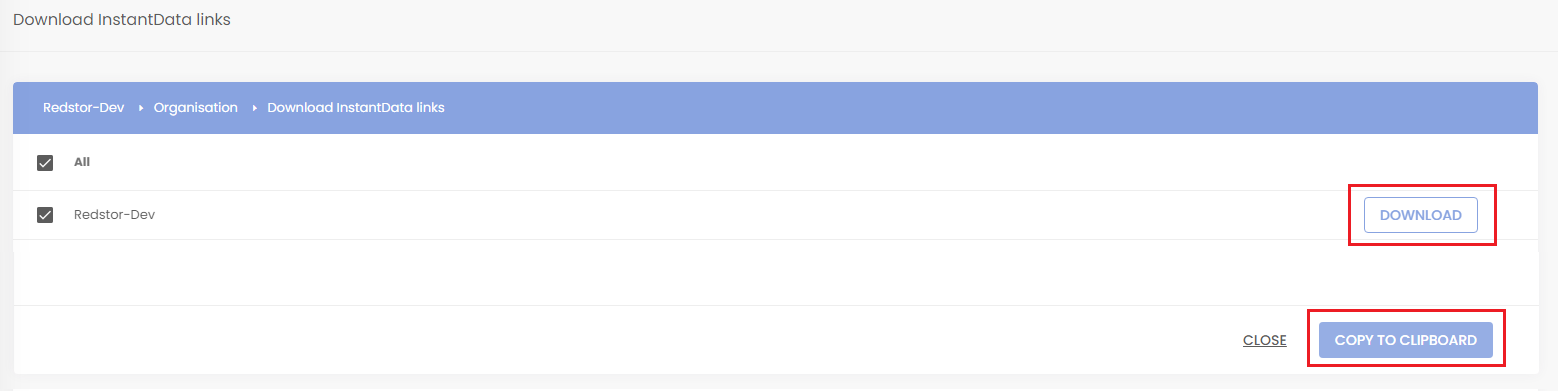Screen dimensions: 1558x391
Task: Click the All header row background
Action: [x=775, y=162]
